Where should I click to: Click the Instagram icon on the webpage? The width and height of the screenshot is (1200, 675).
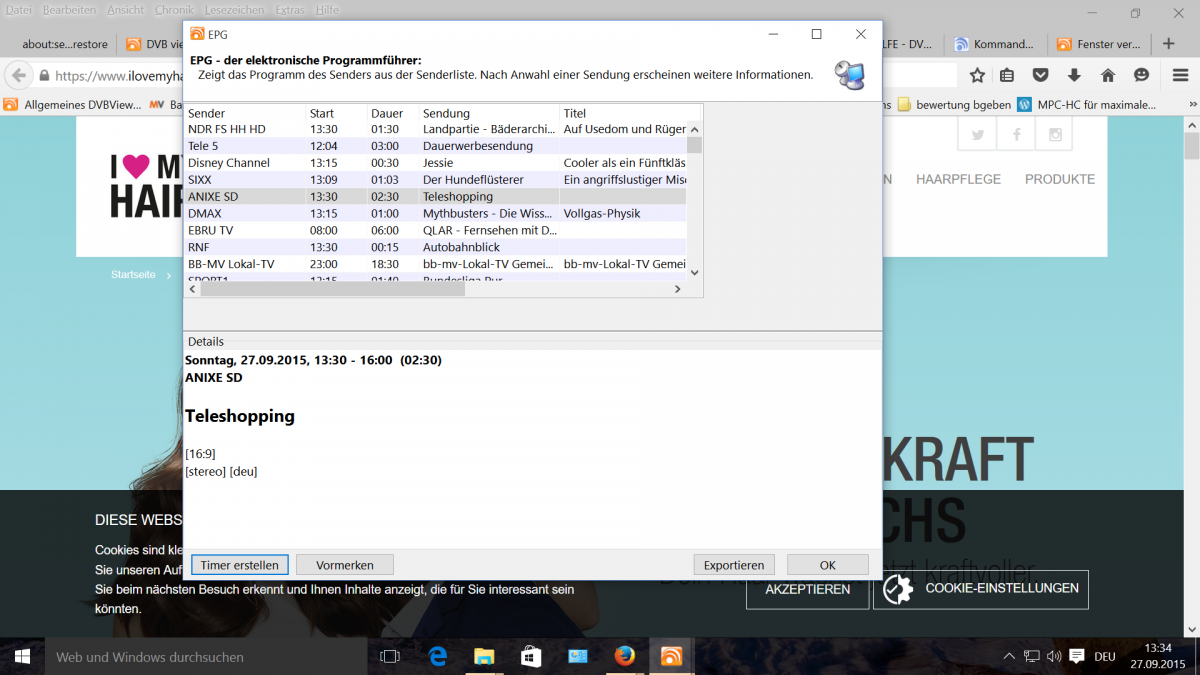(1054, 135)
